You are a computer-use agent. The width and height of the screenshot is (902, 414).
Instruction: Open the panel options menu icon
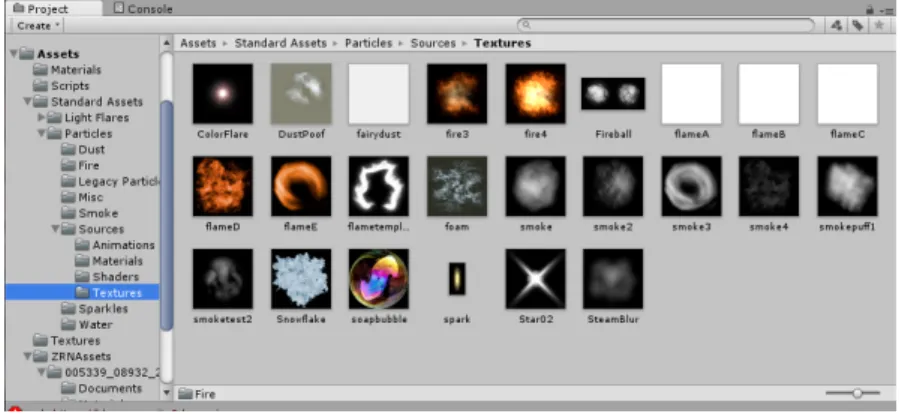886,10
